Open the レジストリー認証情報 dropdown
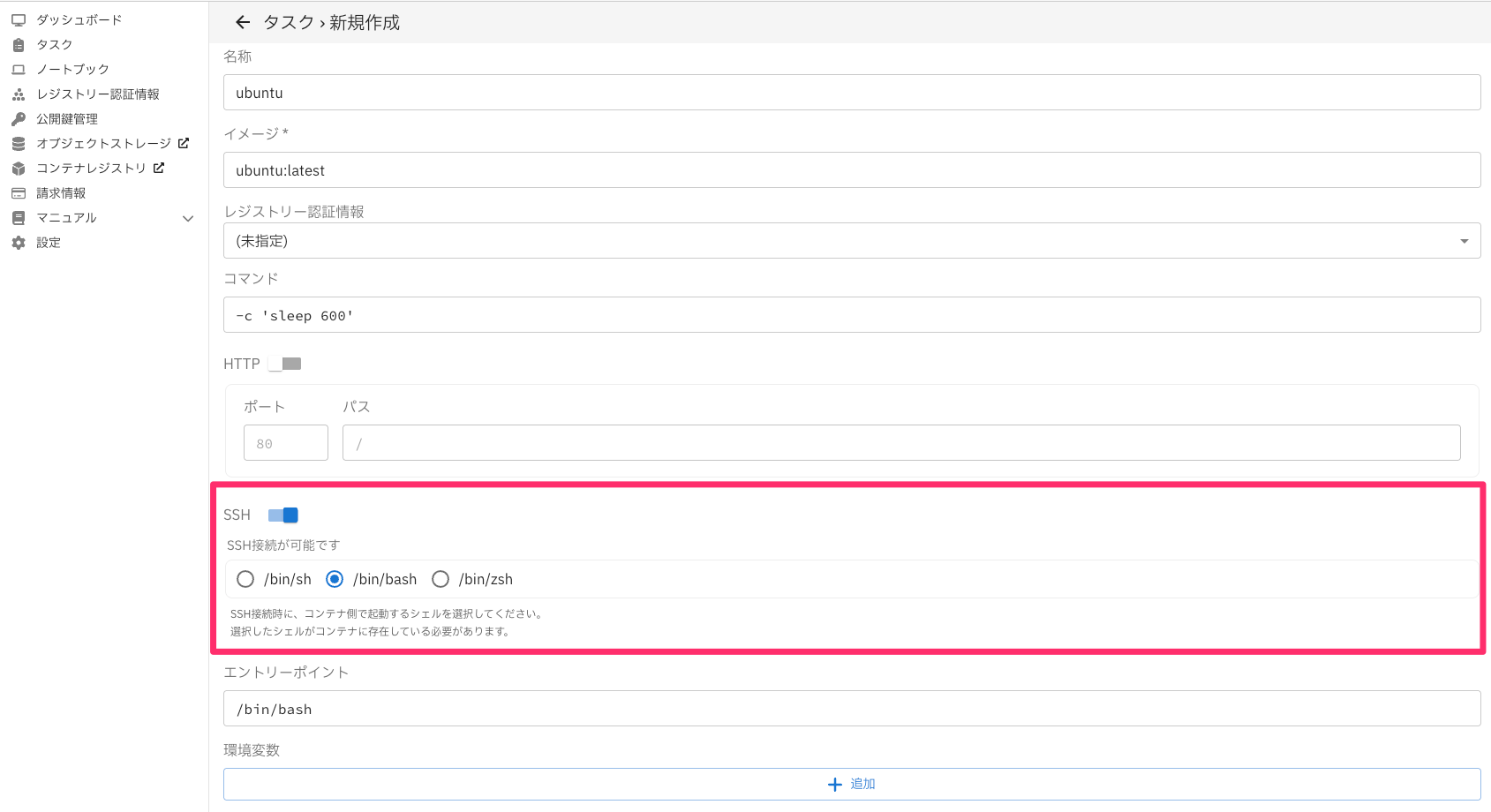1491x812 pixels. (x=851, y=241)
